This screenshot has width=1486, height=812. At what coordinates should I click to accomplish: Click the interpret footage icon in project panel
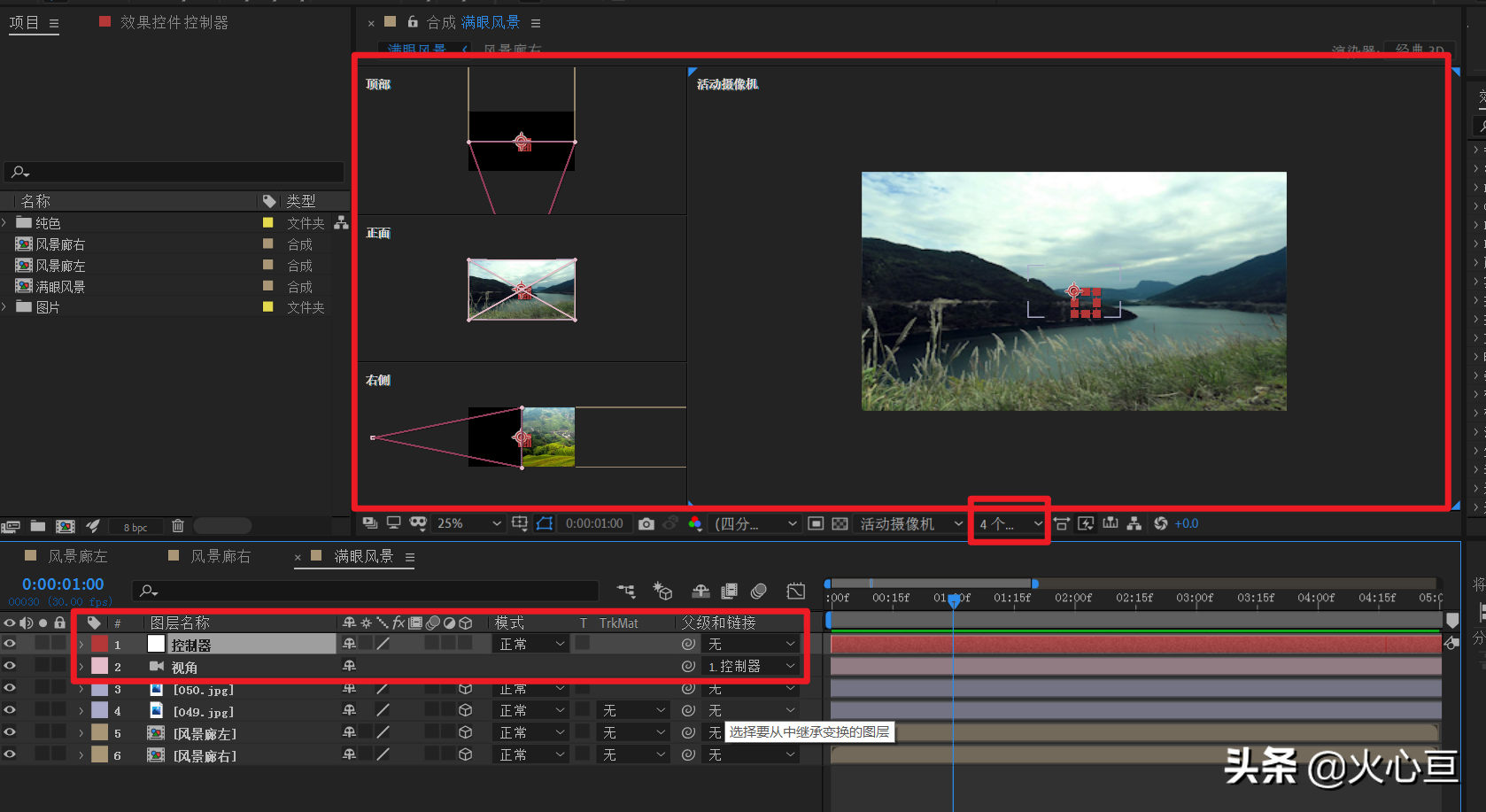click(10, 527)
